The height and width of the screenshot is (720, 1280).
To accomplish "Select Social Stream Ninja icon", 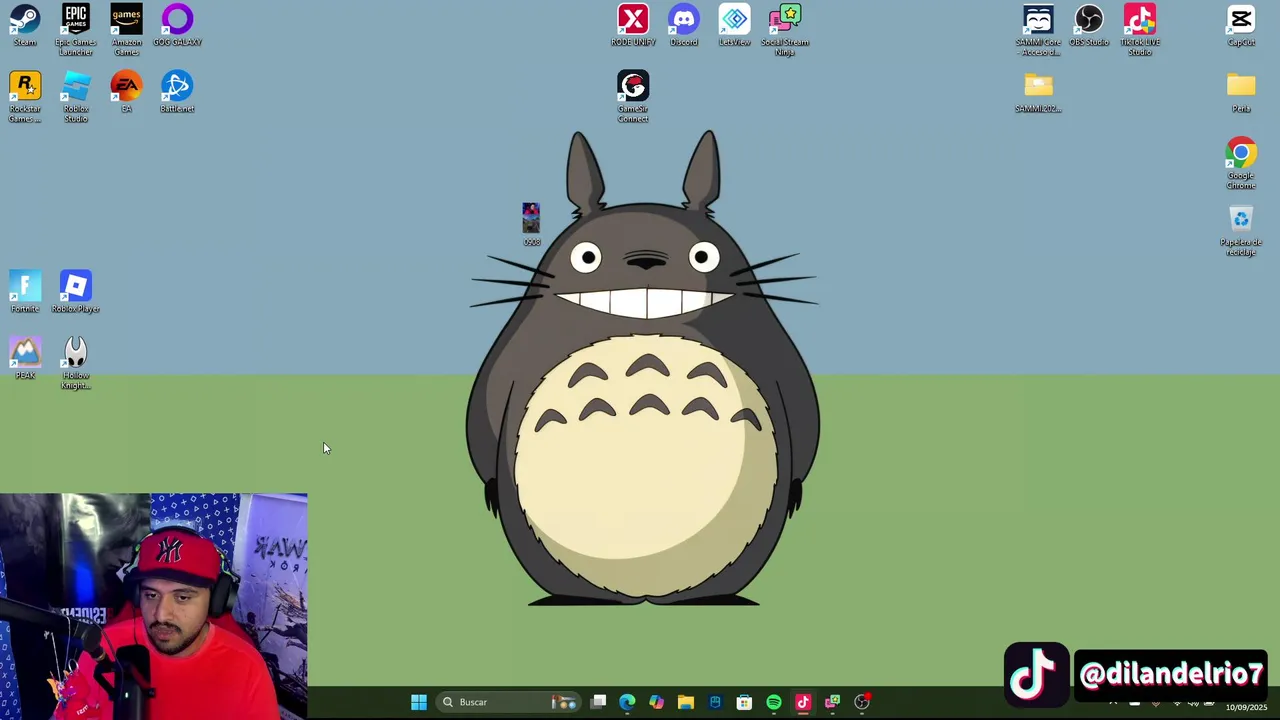I will pyautogui.click(x=785, y=30).
